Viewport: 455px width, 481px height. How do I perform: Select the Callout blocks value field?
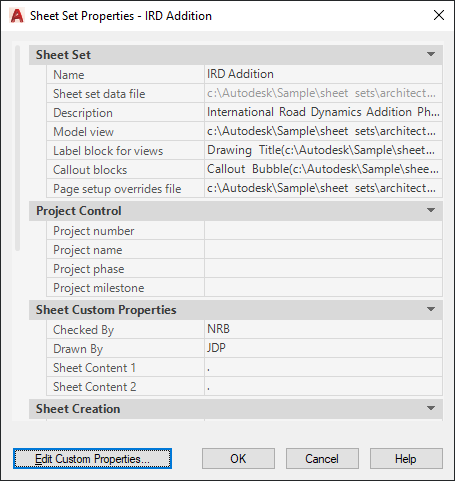click(323, 169)
